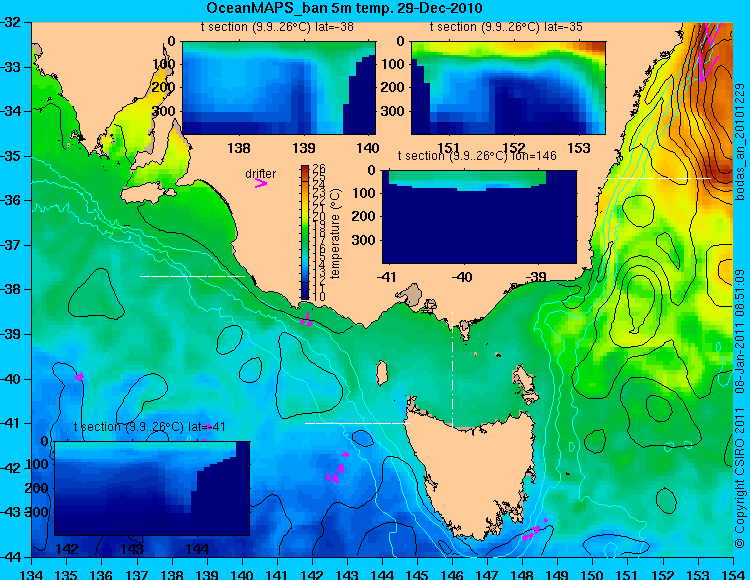
Task: Click the "134" longitude label on bottom axis
Action: (32, 574)
